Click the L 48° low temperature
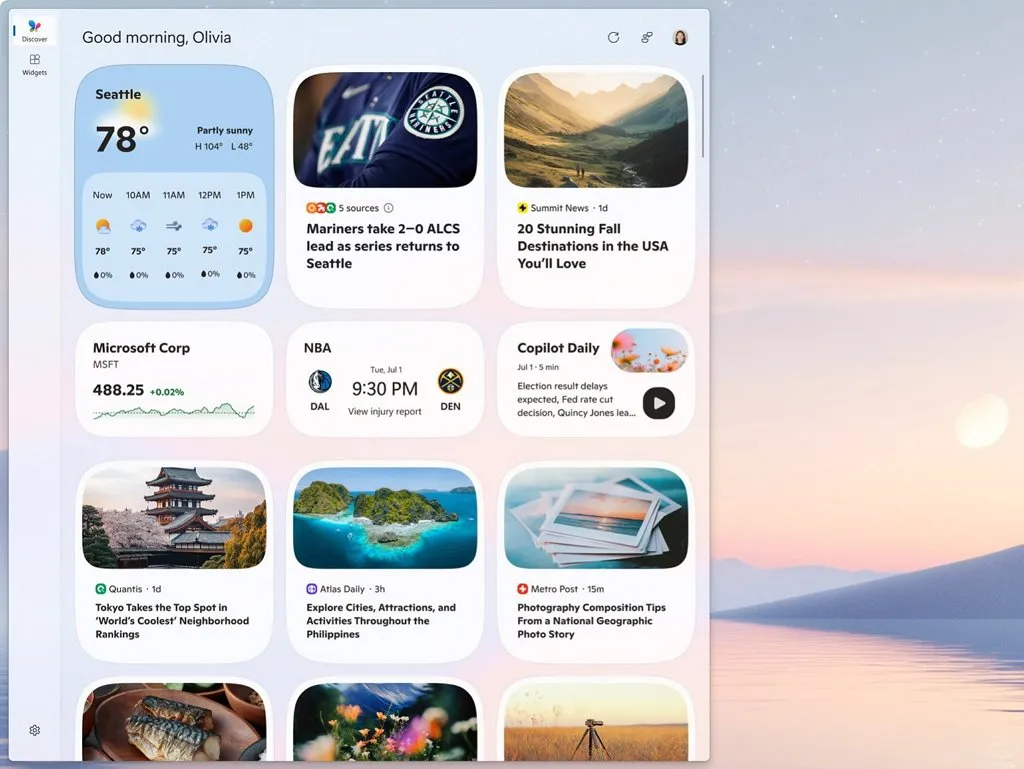The height and width of the screenshot is (769, 1024). pos(242,146)
